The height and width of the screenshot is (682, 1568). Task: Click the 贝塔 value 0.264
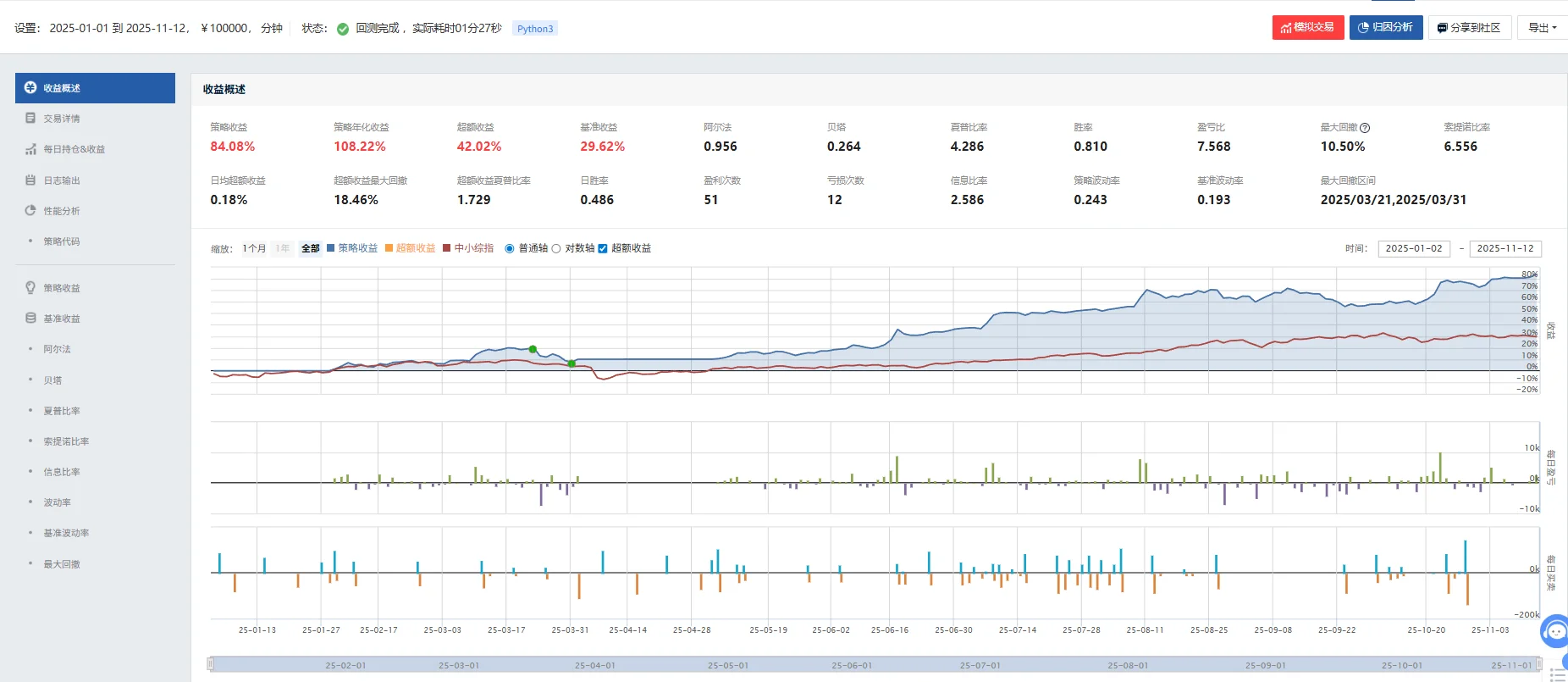pyautogui.click(x=844, y=147)
